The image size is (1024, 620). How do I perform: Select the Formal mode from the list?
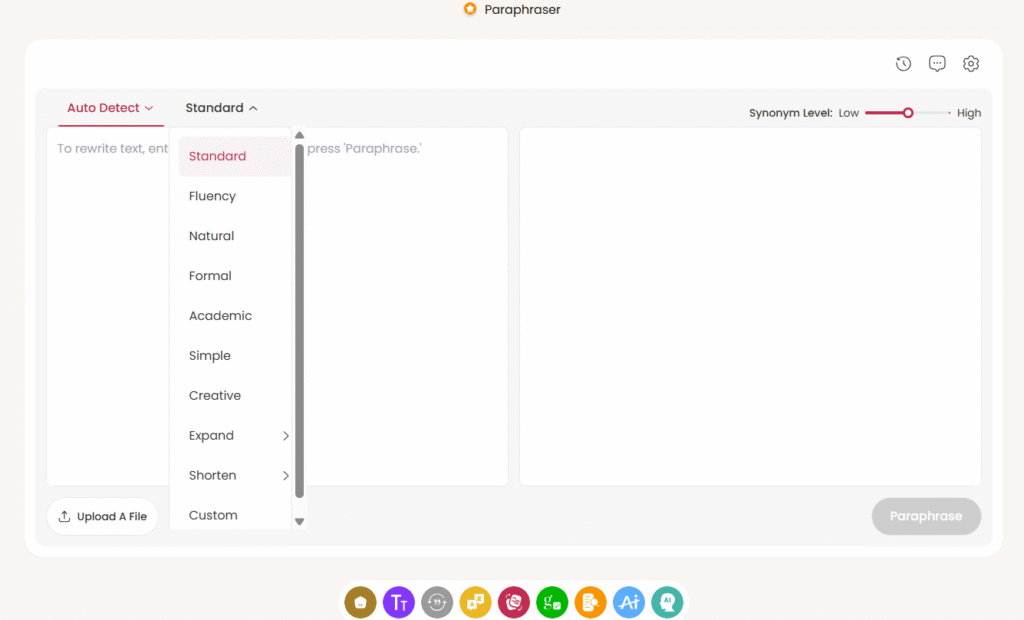point(210,275)
